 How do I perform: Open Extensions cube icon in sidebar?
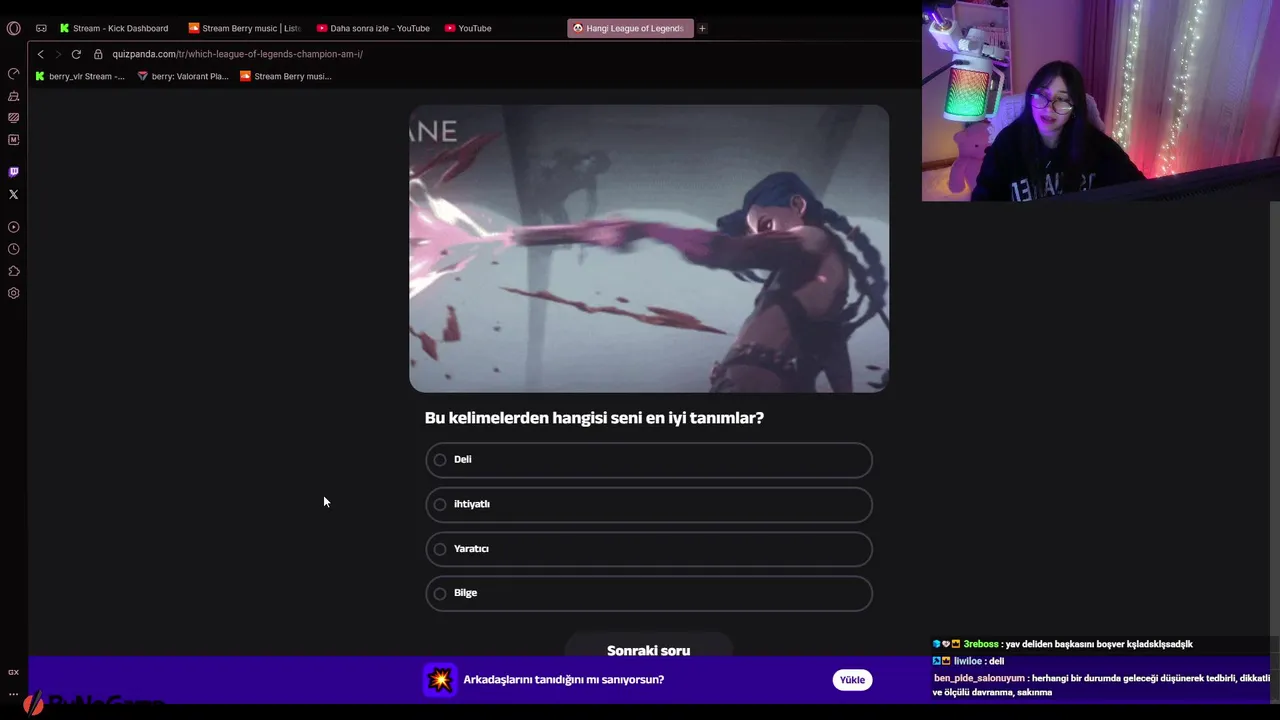[13, 271]
